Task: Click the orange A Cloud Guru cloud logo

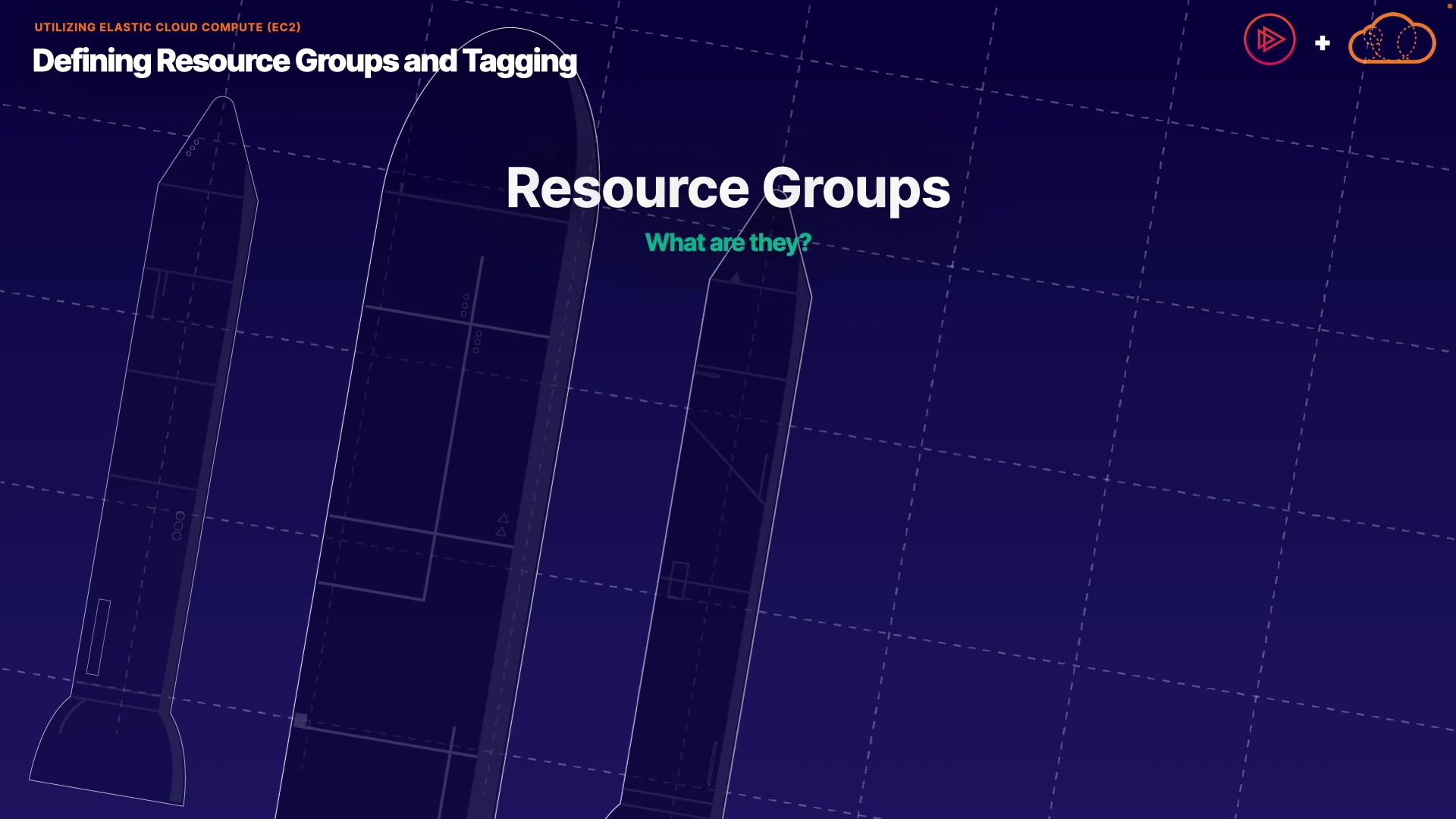Action: tap(1392, 39)
